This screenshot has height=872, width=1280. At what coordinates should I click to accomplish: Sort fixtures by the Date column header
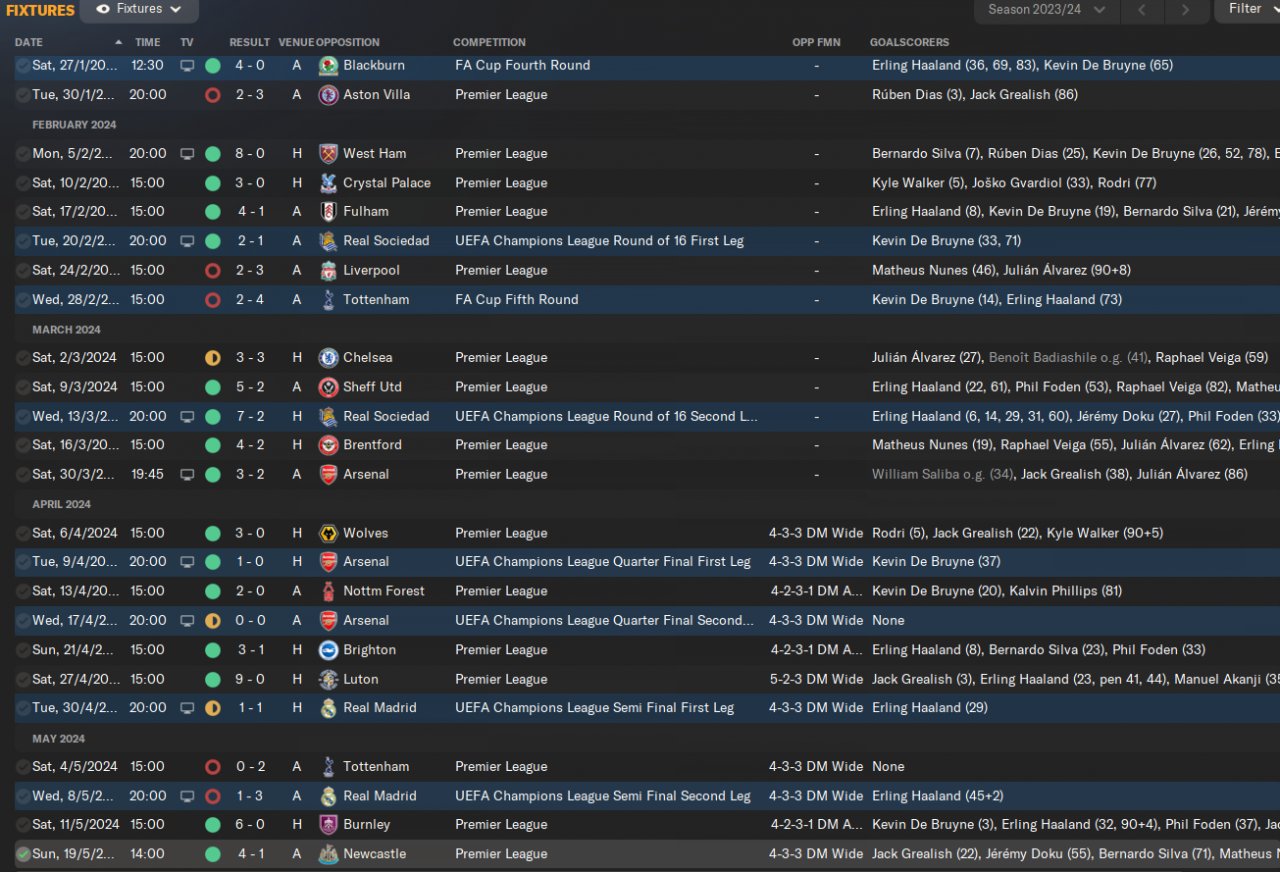pyautogui.click(x=29, y=43)
